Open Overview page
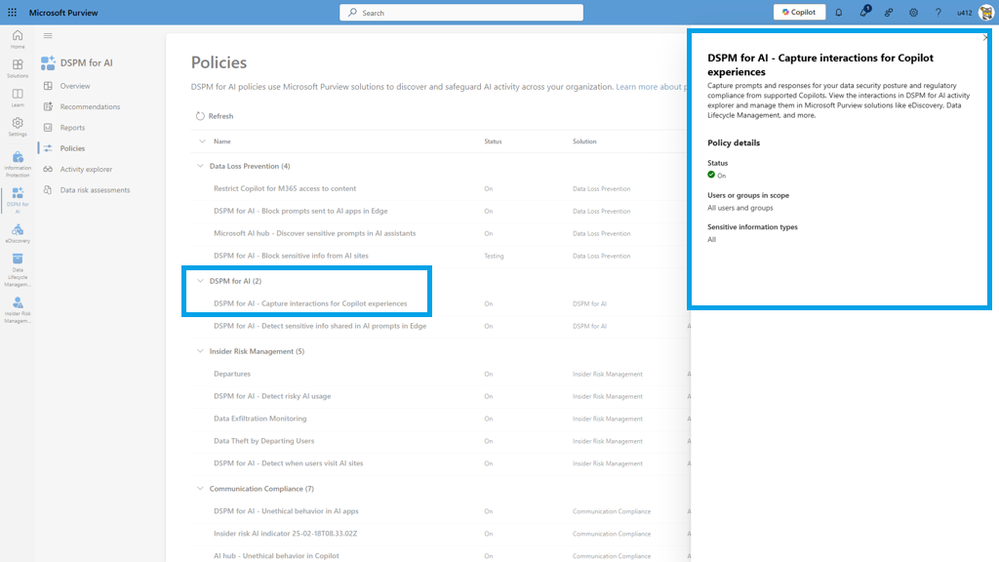The image size is (999, 562). 75,86
